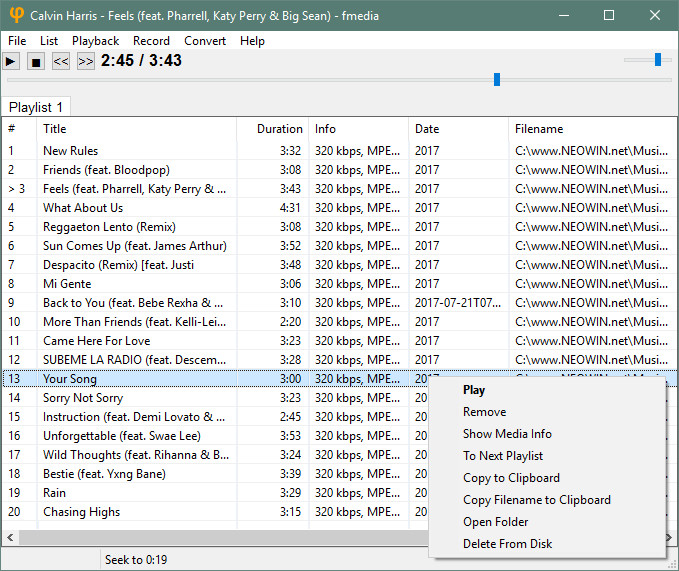The image size is (679, 571).
Task: Sort playlist by Title column header
Action: (x=55, y=129)
